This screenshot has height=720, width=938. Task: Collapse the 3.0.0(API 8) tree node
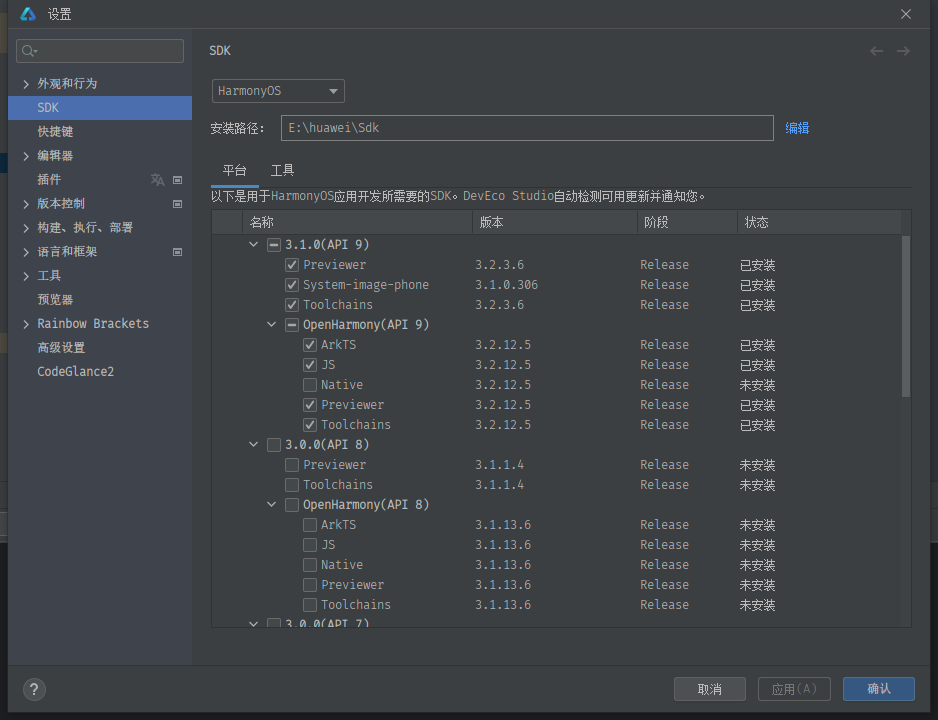[x=254, y=445]
